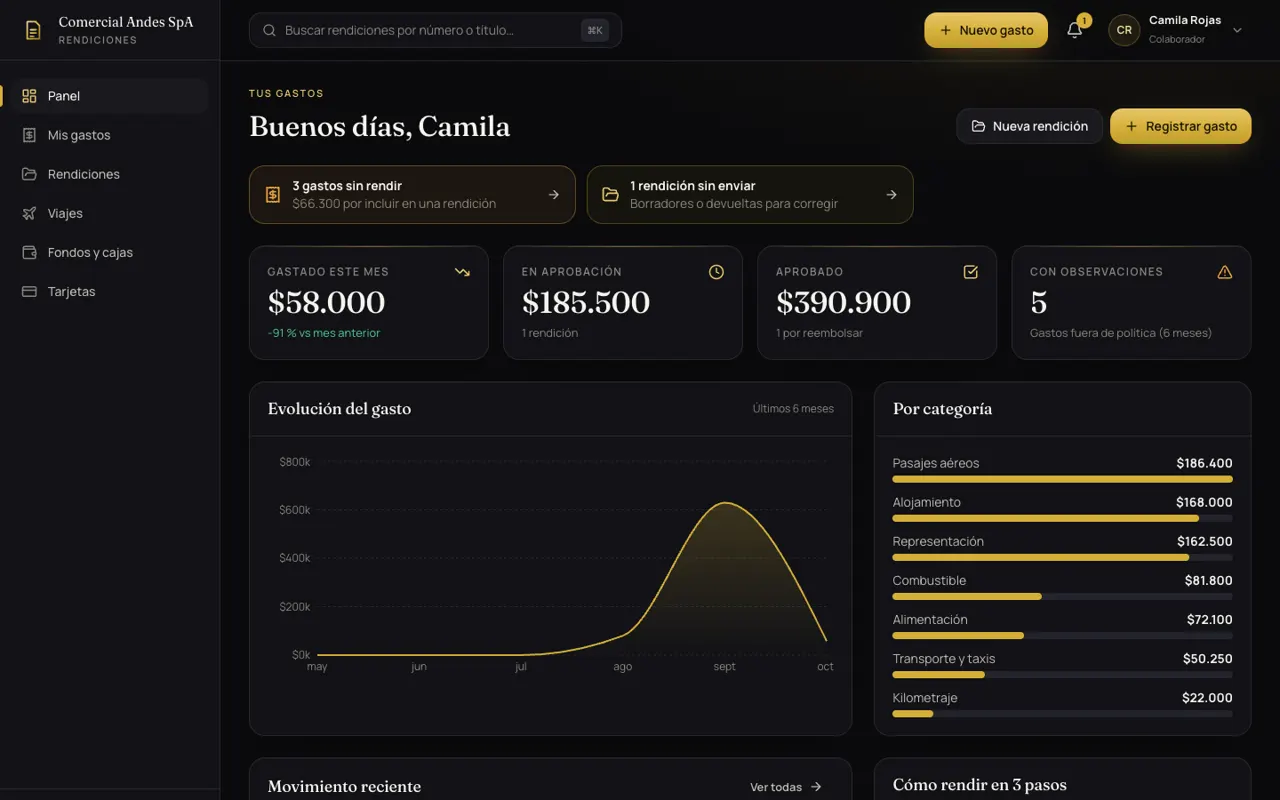Viewport: 1280px width, 800px height.
Task: Open notifications bell icon
Action: [1075, 30]
